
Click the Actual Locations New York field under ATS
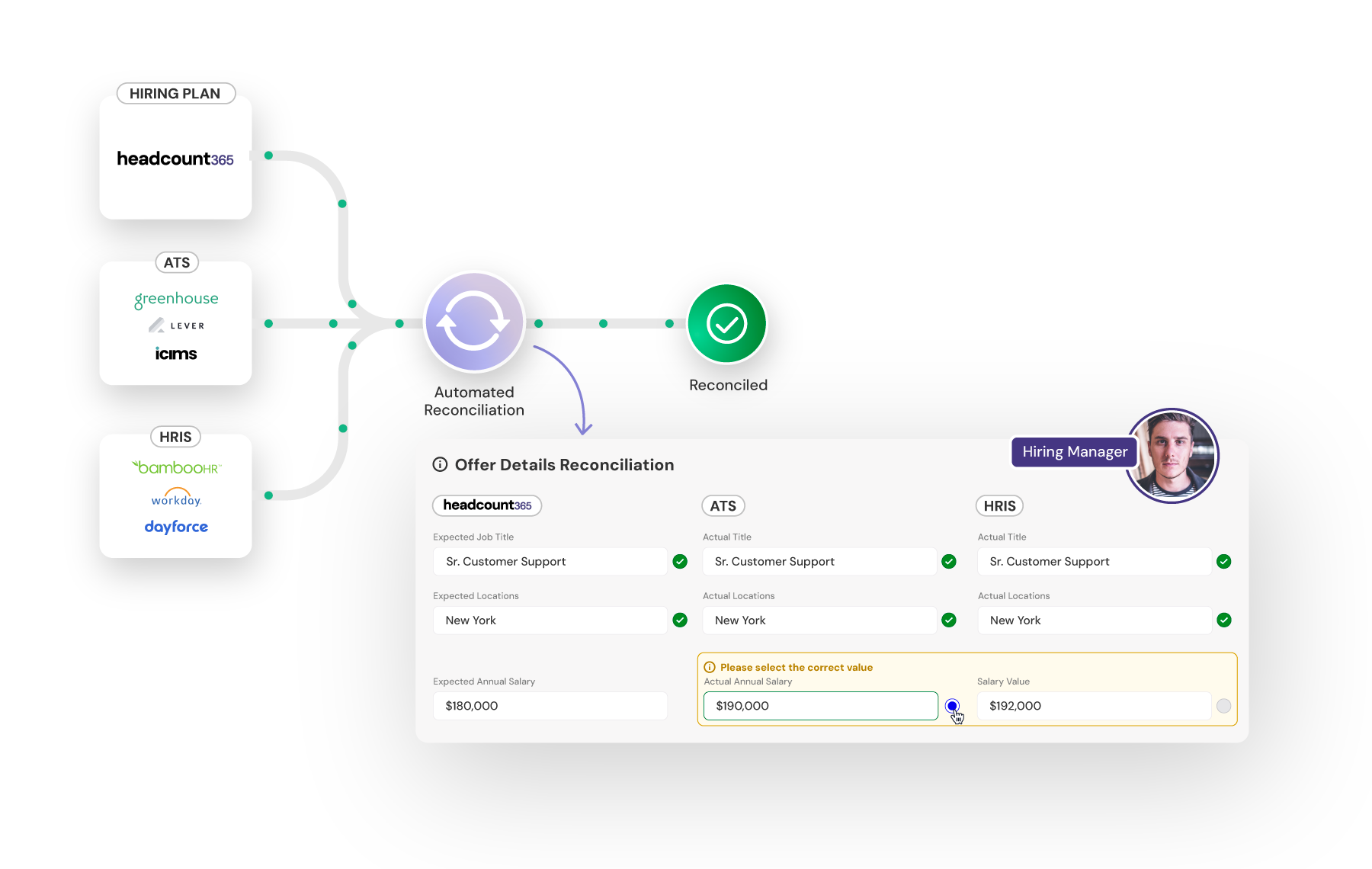(x=819, y=620)
